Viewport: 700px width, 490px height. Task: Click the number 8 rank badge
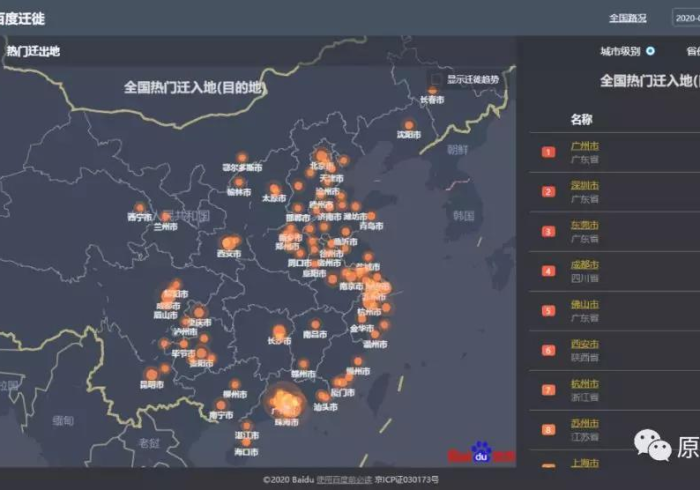pos(549,430)
